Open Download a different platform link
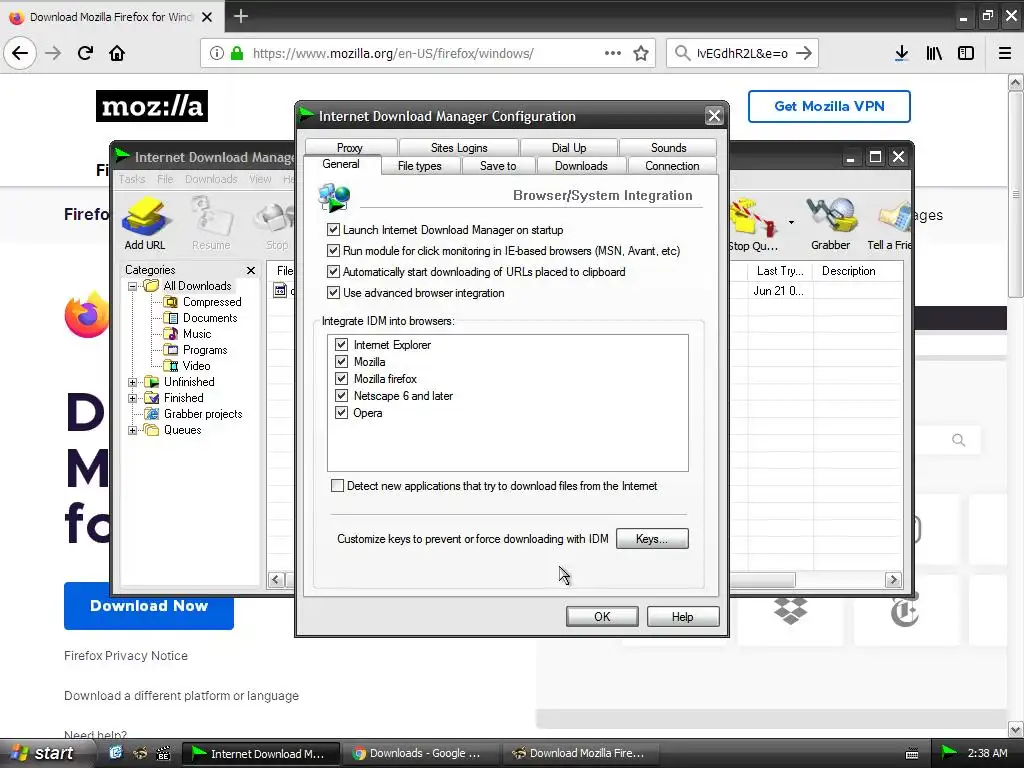This screenshot has width=1024, height=768. pyautogui.click(x=182, y=696)
